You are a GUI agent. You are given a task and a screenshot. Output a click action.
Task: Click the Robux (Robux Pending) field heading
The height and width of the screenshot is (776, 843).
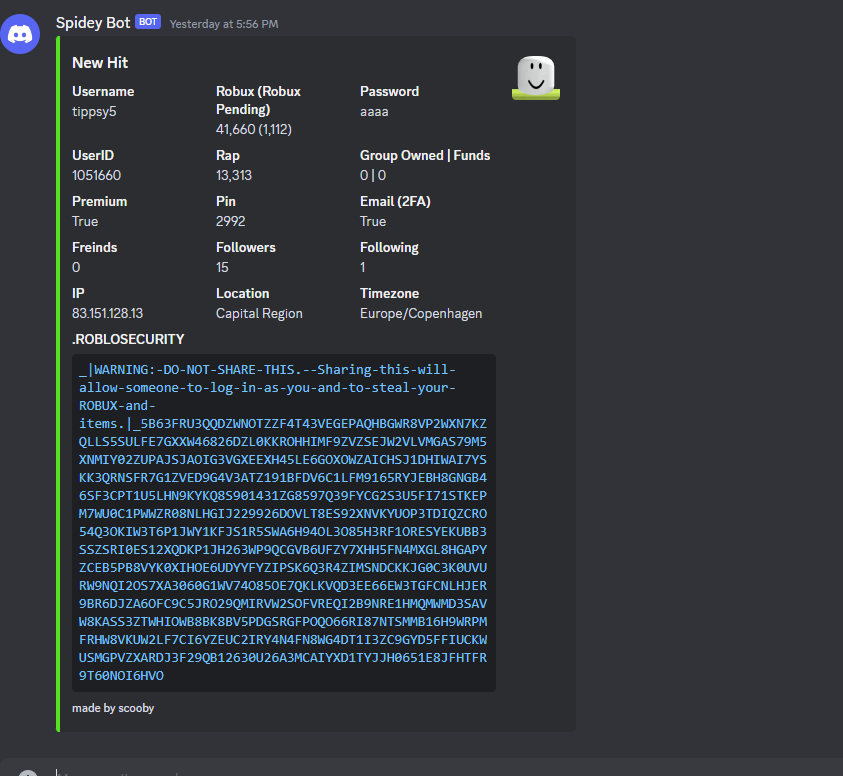pos(258,100)
